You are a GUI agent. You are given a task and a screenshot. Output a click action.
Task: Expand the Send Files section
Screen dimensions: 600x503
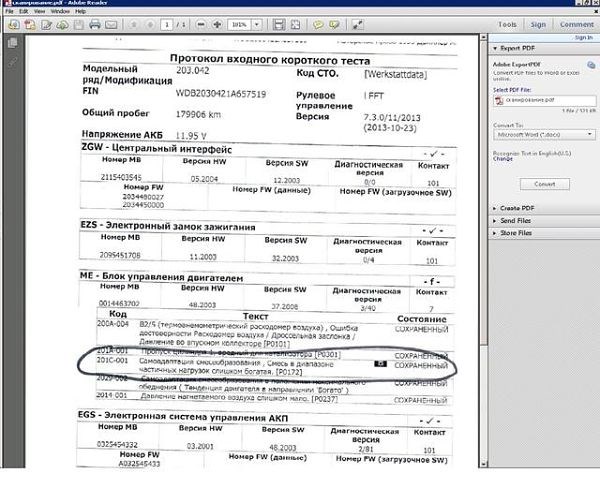pos(516,220)
